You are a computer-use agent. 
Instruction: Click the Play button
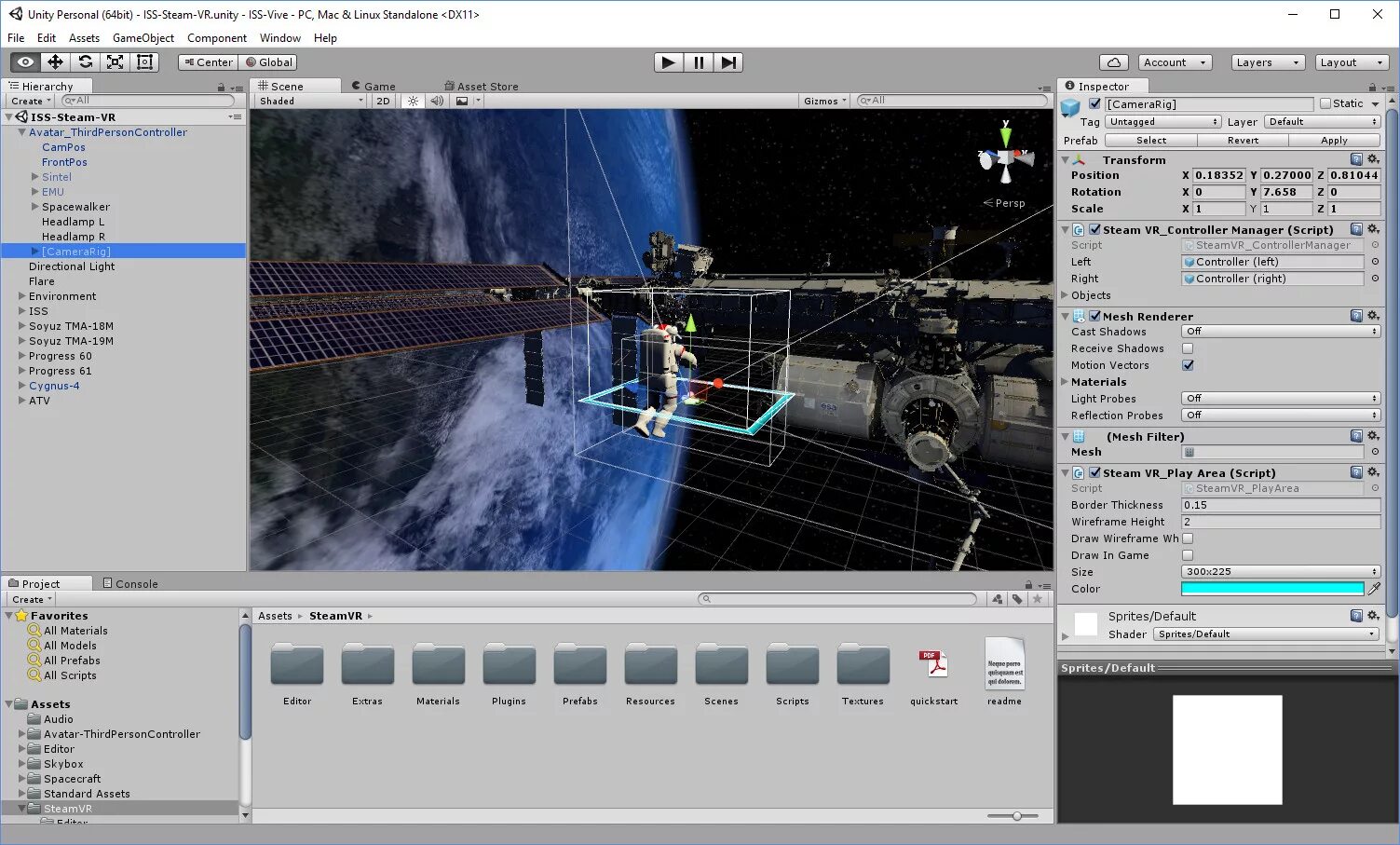(x=668, y=62)
